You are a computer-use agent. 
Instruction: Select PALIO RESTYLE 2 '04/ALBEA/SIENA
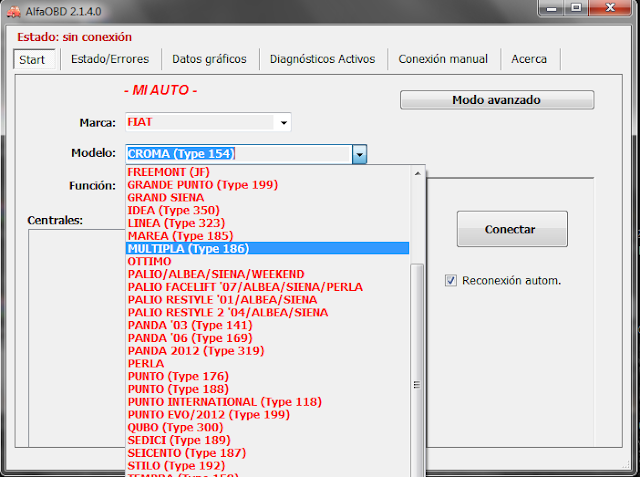(x=267, y=313)
